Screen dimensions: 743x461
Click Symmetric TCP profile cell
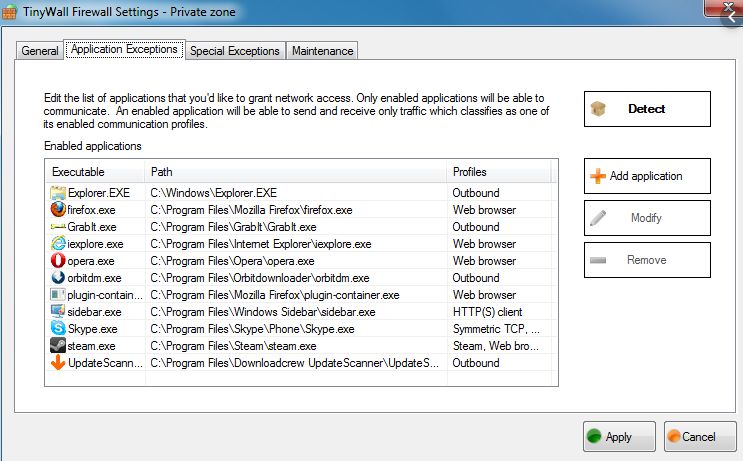point(496,329)
